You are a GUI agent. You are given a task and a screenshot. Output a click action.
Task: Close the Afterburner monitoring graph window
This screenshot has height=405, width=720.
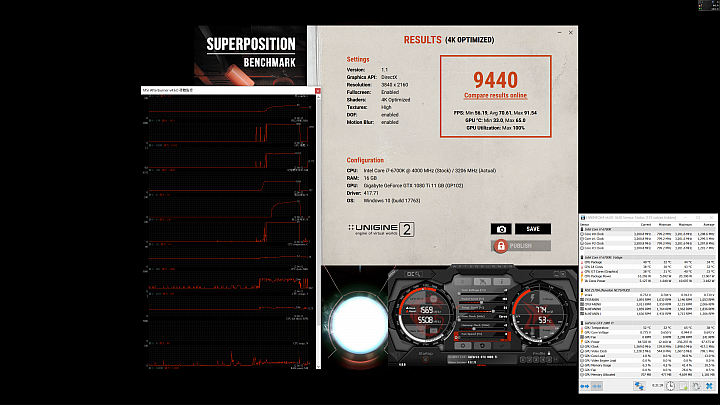[x=318, y=90]
